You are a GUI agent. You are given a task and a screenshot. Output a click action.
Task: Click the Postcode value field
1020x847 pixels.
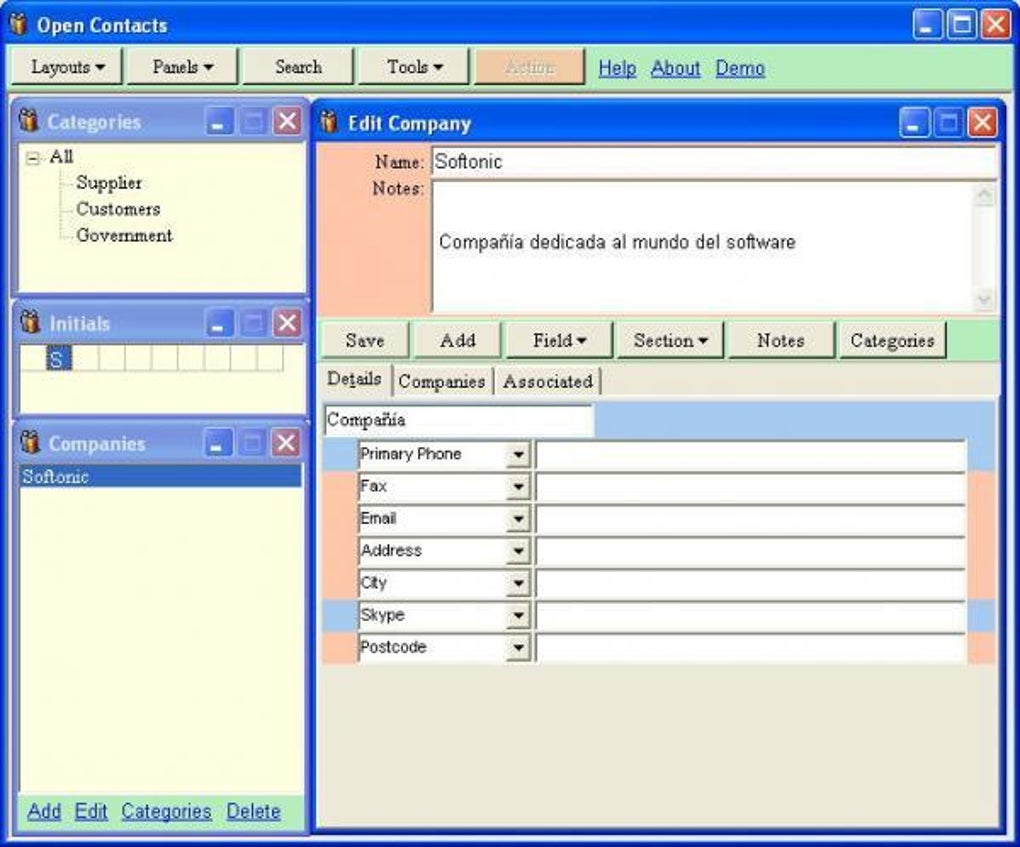click(x=751, y=648)
